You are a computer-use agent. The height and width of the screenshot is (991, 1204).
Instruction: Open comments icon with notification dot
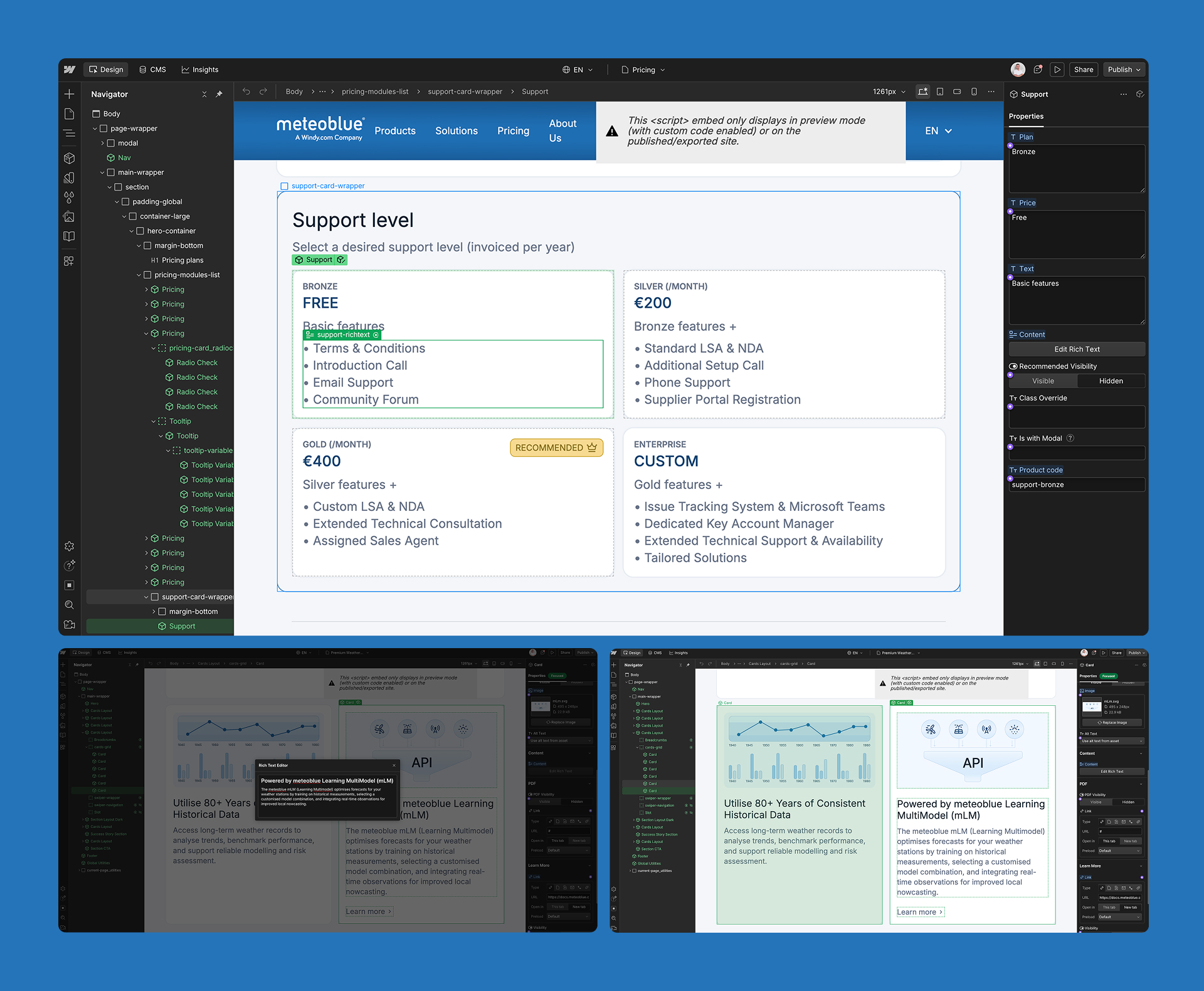pos(1038,70)
